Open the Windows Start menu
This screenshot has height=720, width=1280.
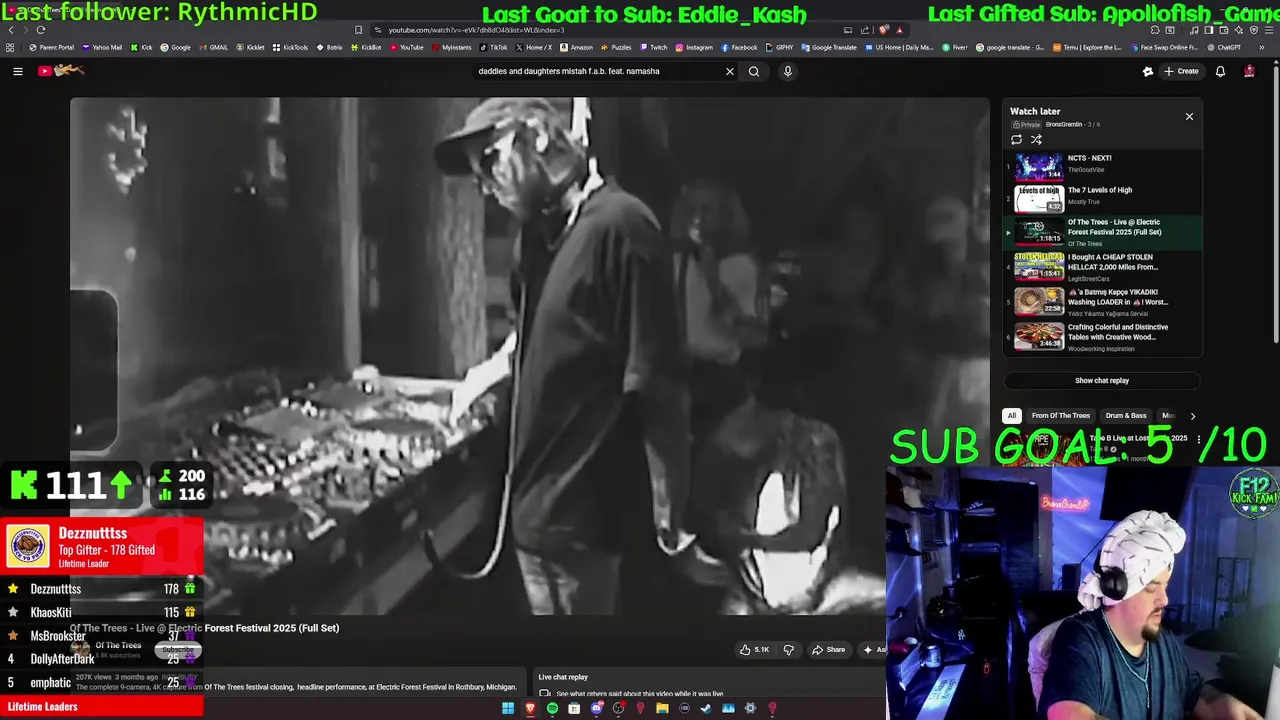[508, 709]
